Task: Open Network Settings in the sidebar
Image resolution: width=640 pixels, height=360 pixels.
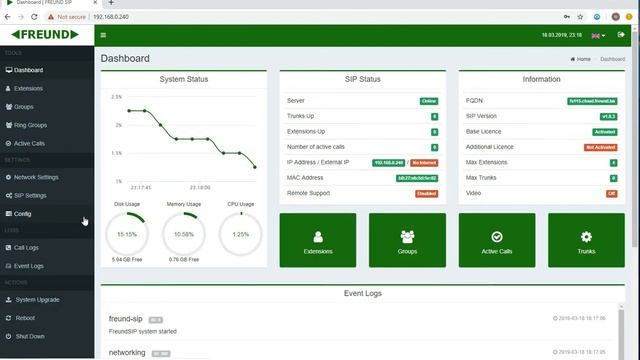Action: (47, 177)
